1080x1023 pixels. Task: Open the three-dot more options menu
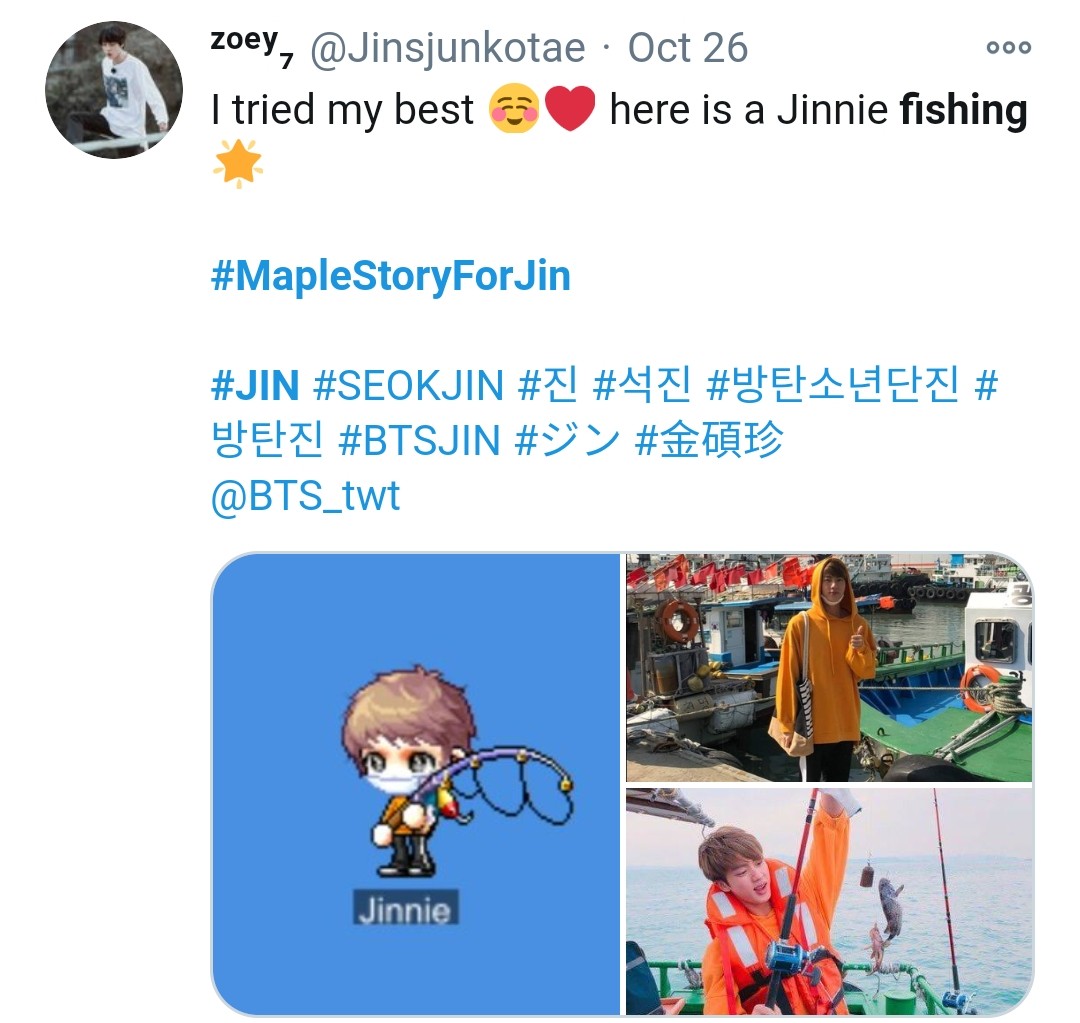click(1008, 48)
